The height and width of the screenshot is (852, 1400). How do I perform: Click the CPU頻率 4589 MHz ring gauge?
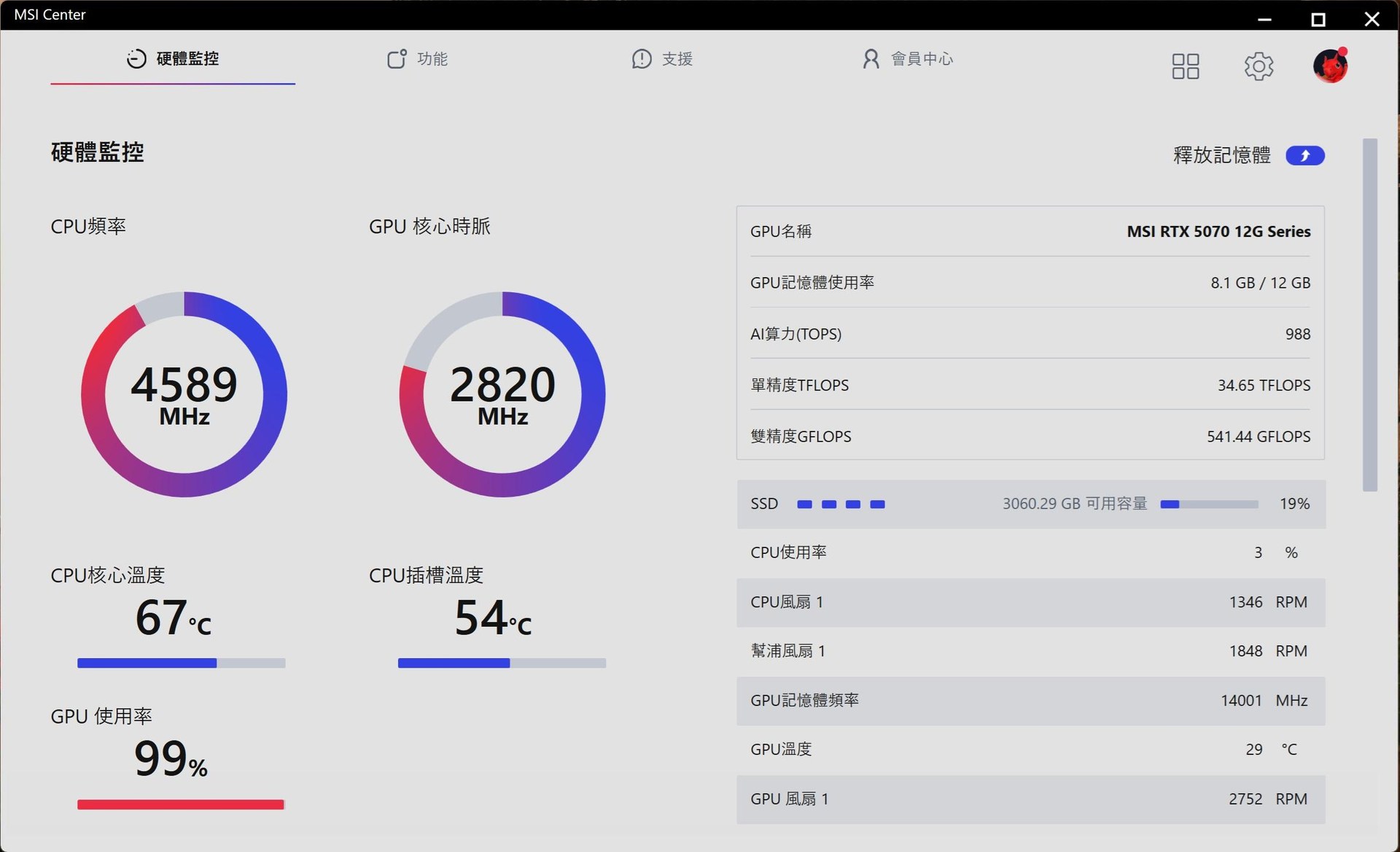click(184, 394)
